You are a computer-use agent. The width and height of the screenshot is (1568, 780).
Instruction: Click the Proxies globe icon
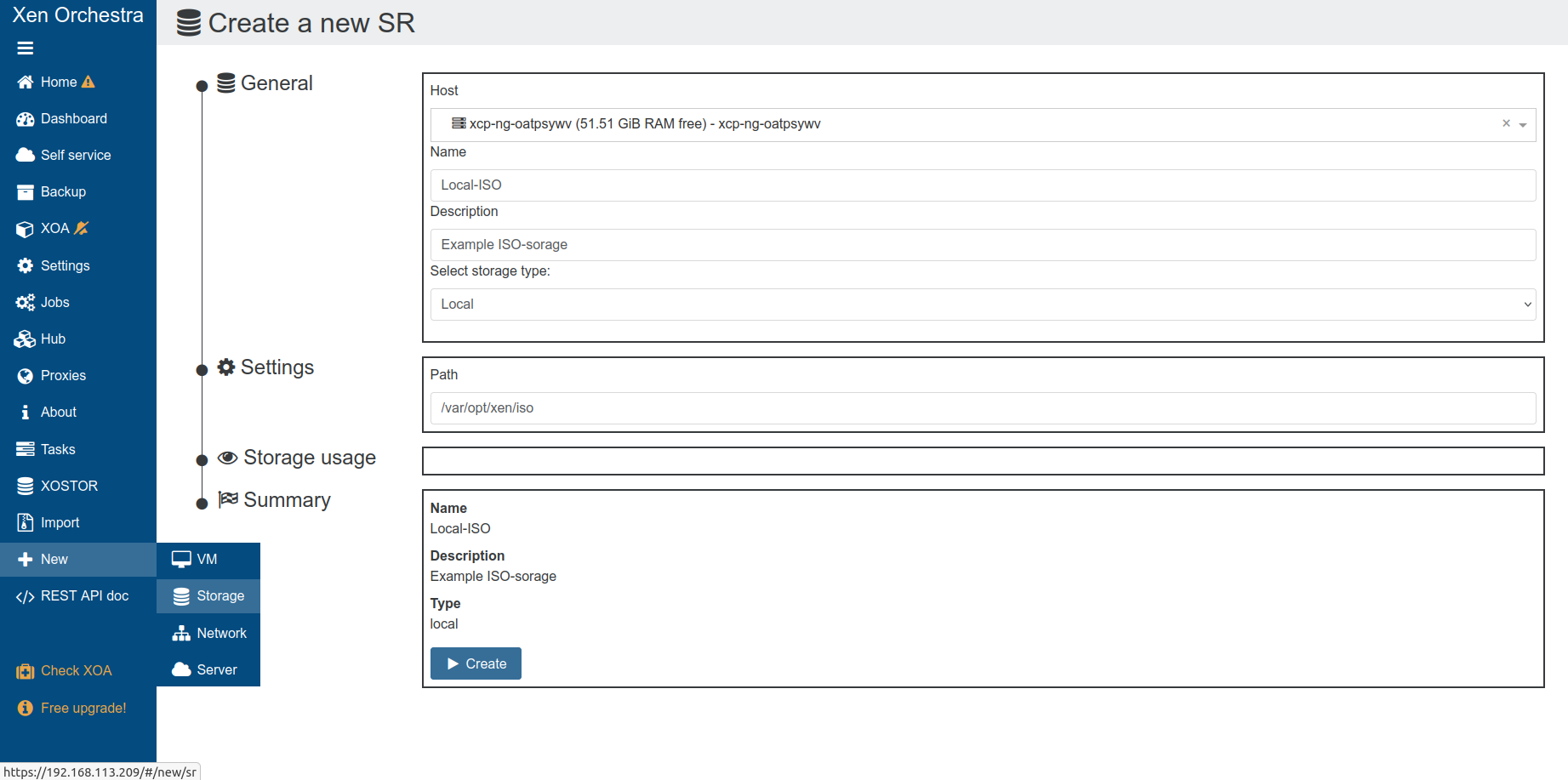click(26, 376)
